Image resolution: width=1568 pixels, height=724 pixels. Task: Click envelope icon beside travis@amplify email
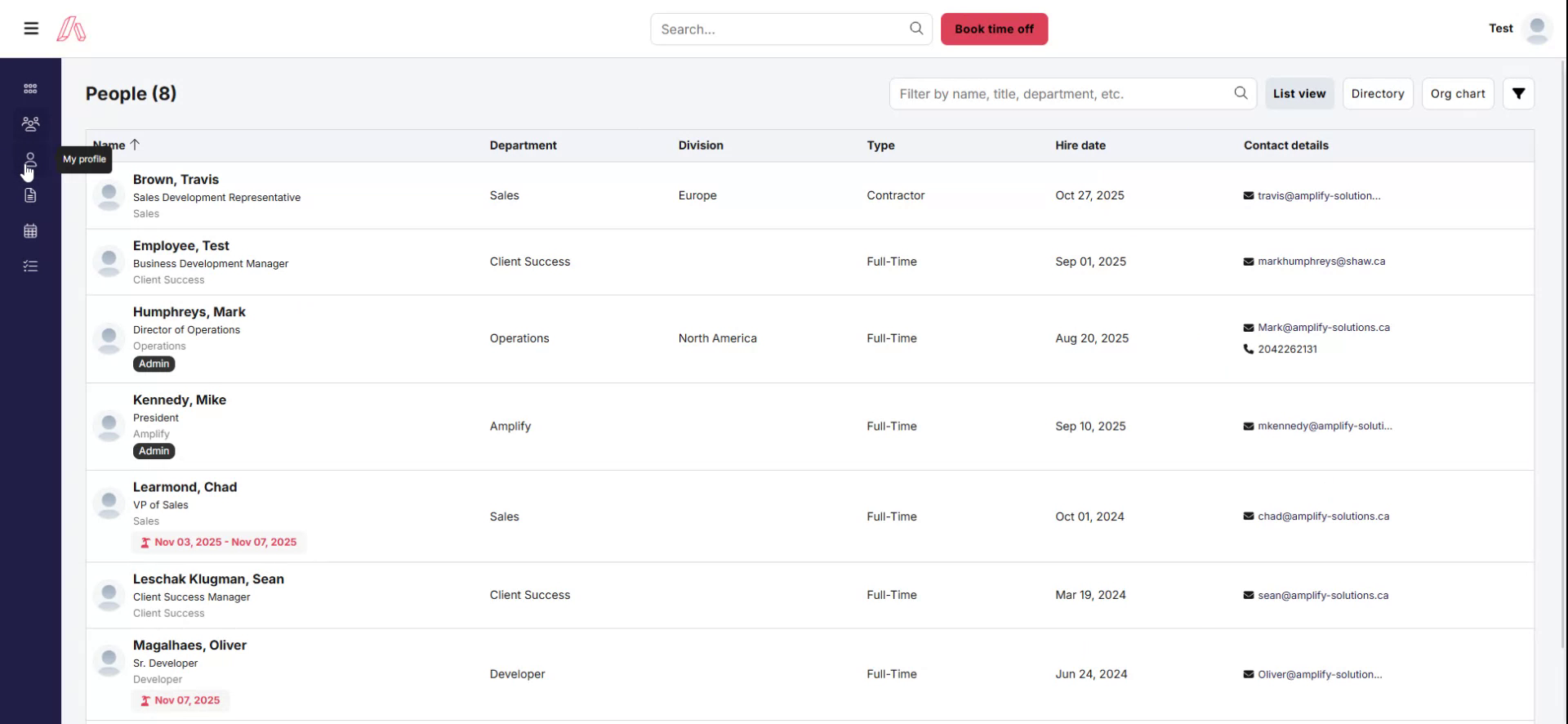(x=1248, y=196)
